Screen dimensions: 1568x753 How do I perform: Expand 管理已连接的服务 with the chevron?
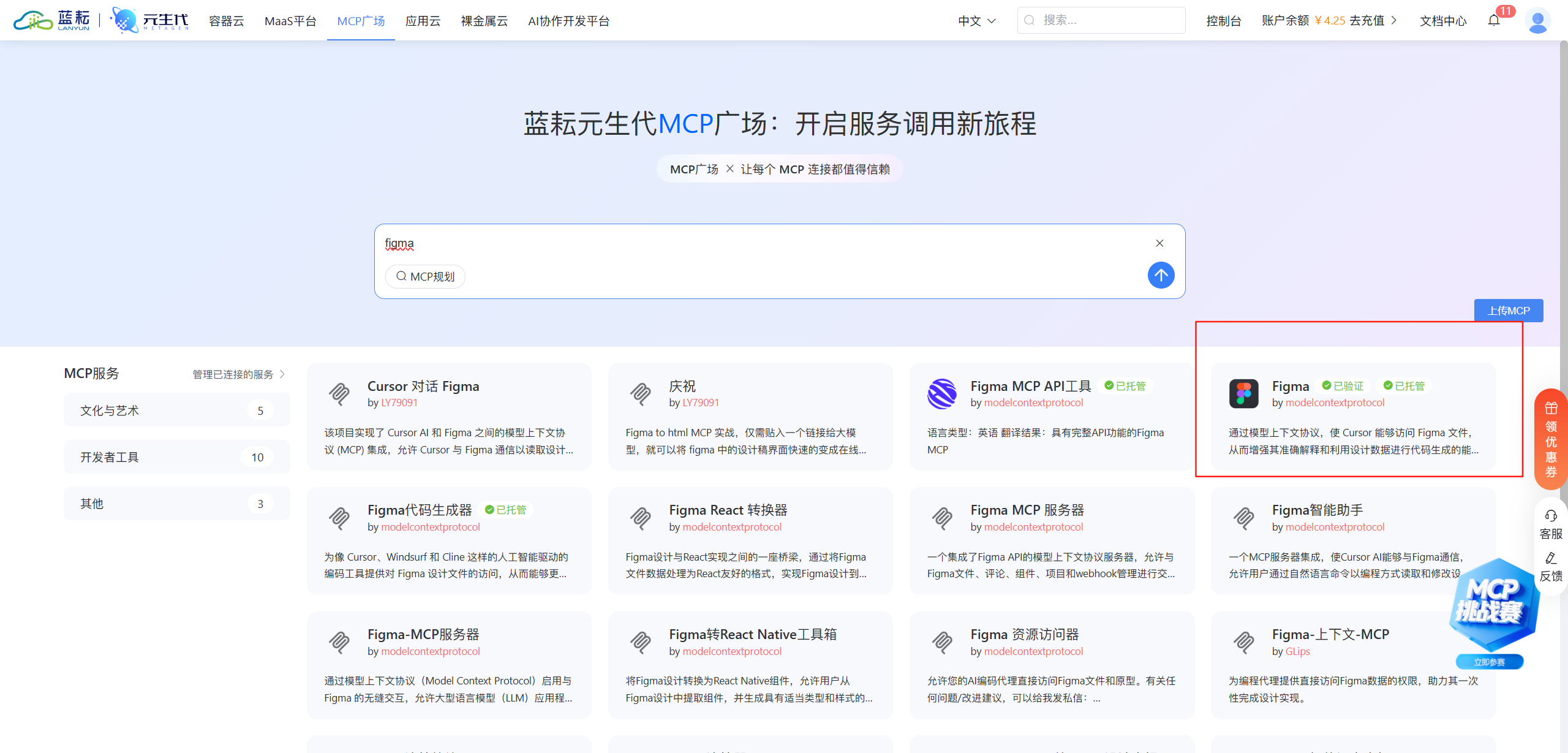point(282,374)
